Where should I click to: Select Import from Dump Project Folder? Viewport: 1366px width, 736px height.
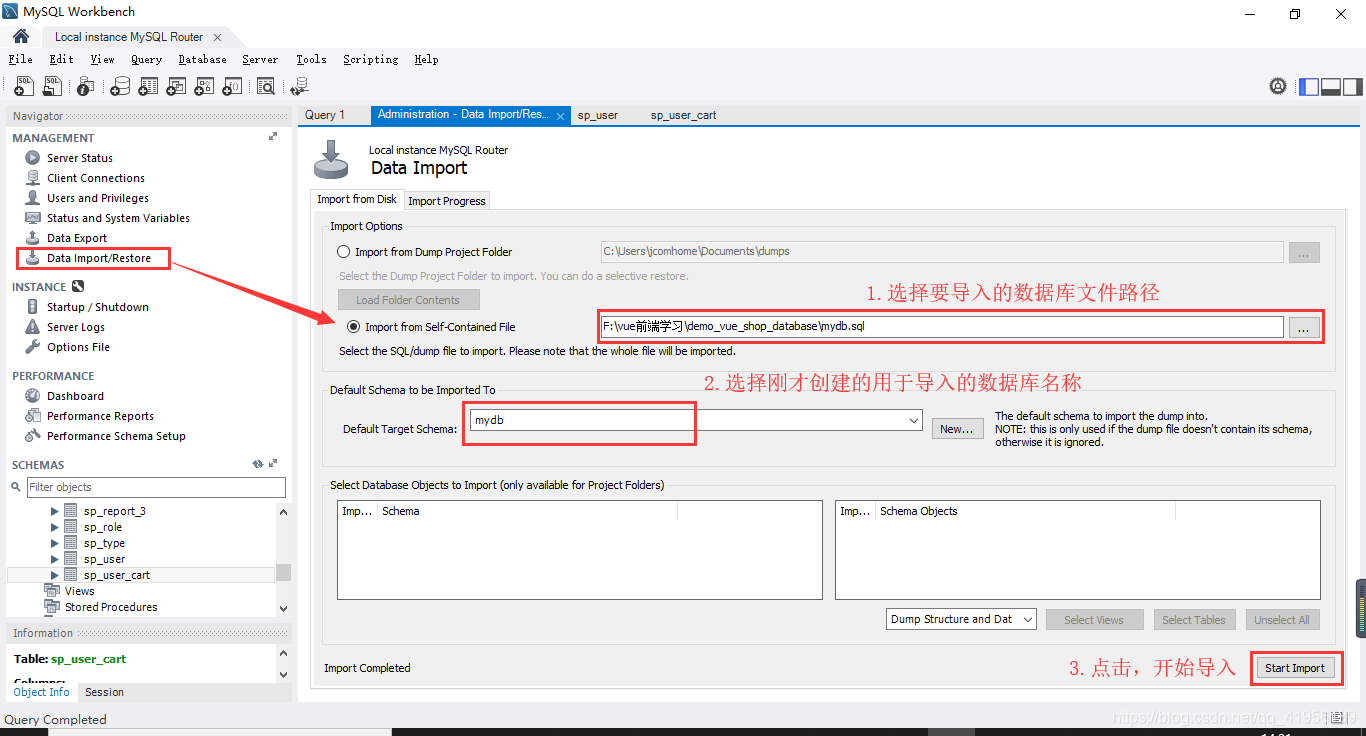344,252
